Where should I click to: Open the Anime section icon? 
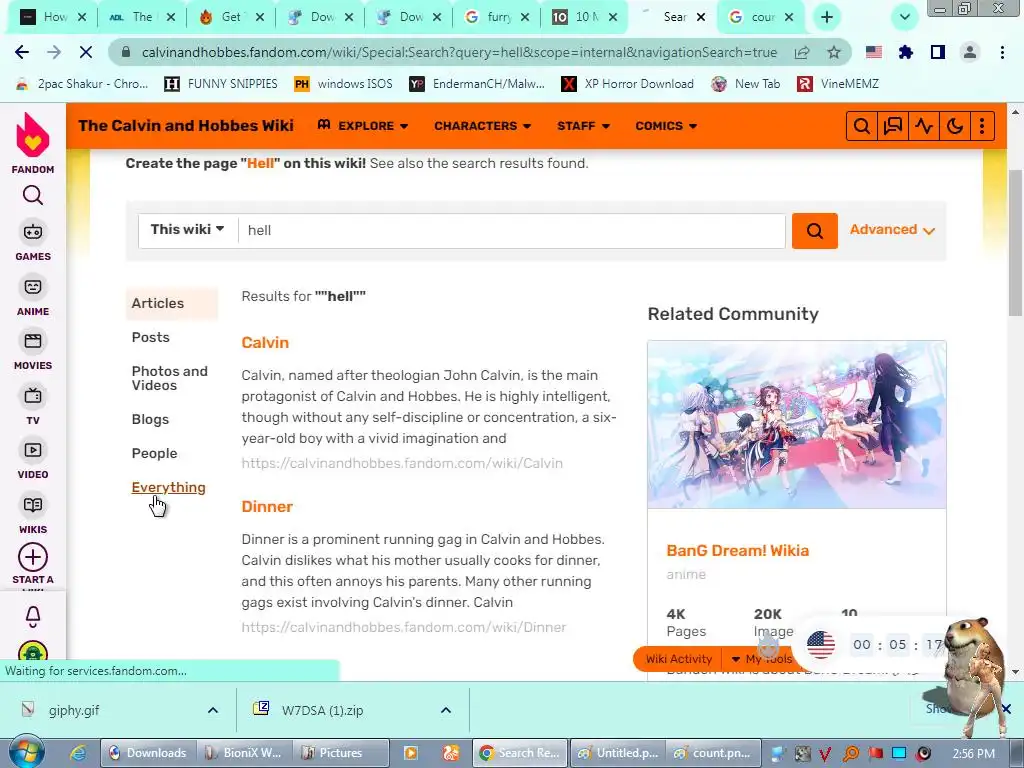pos(33,287)
